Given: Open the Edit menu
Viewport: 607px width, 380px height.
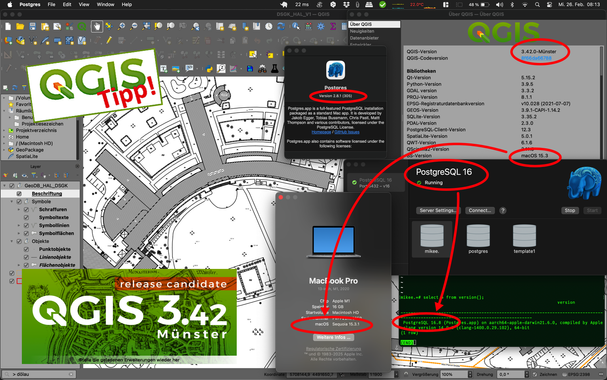Looking at the screenshot, I should 67,5.
